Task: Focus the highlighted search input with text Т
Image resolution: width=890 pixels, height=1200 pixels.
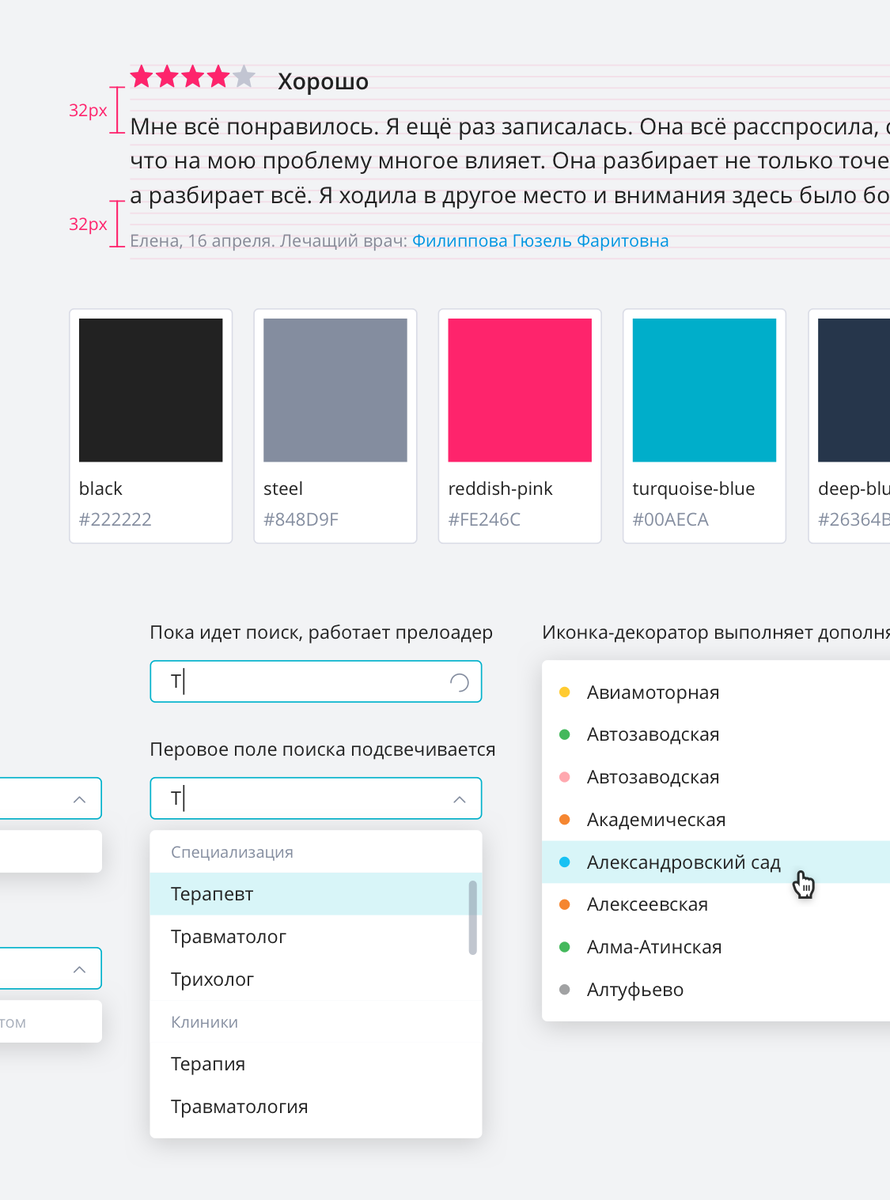Action: (x=316, y=799)
